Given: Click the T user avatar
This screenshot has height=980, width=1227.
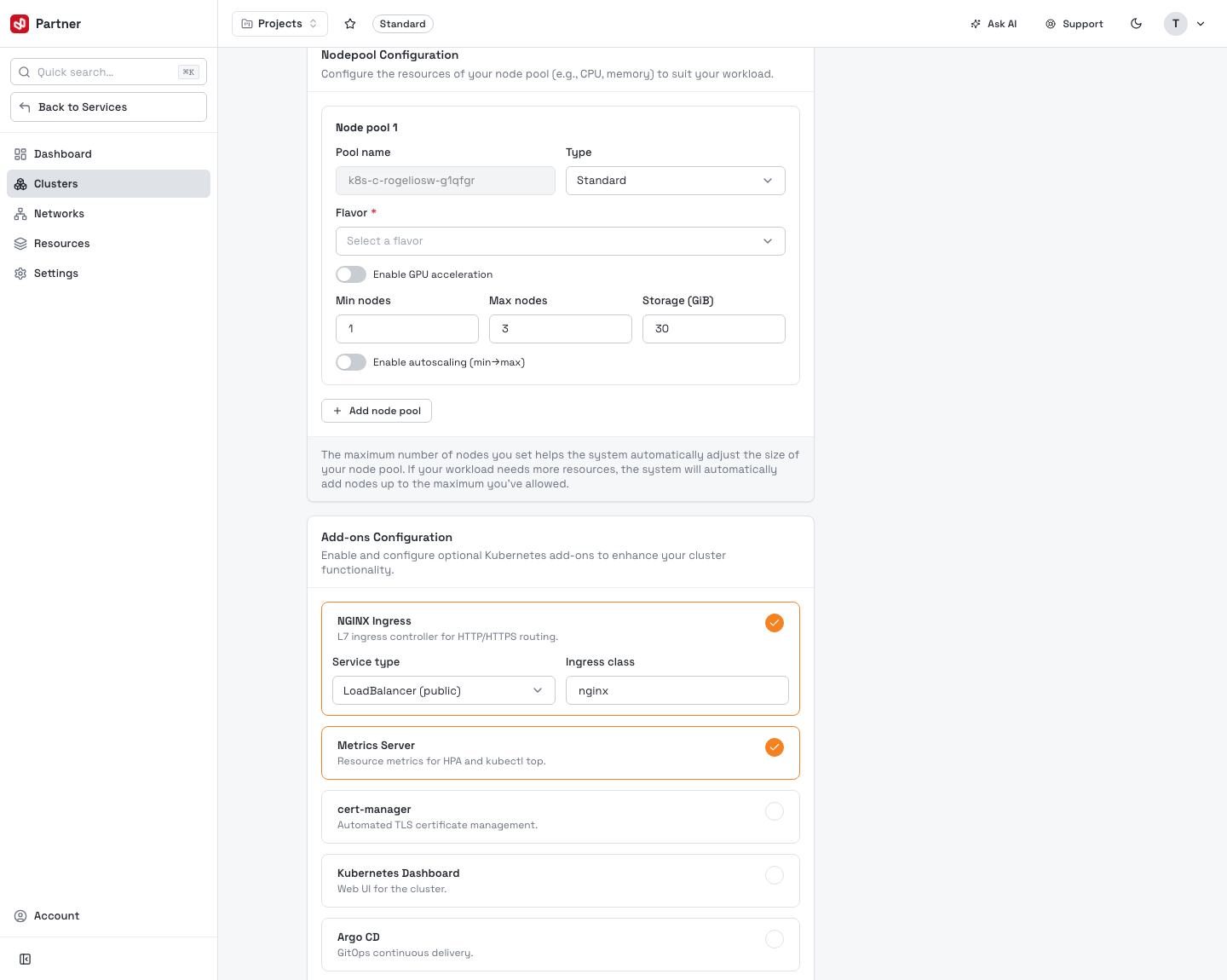Looking at the screenshot, I should (1176, 24).
